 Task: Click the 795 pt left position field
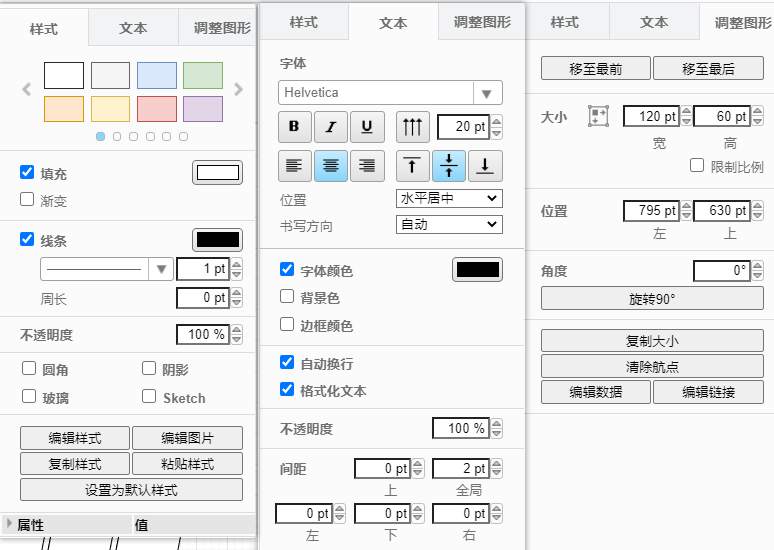pyautogui.click(x=652, y=211)
